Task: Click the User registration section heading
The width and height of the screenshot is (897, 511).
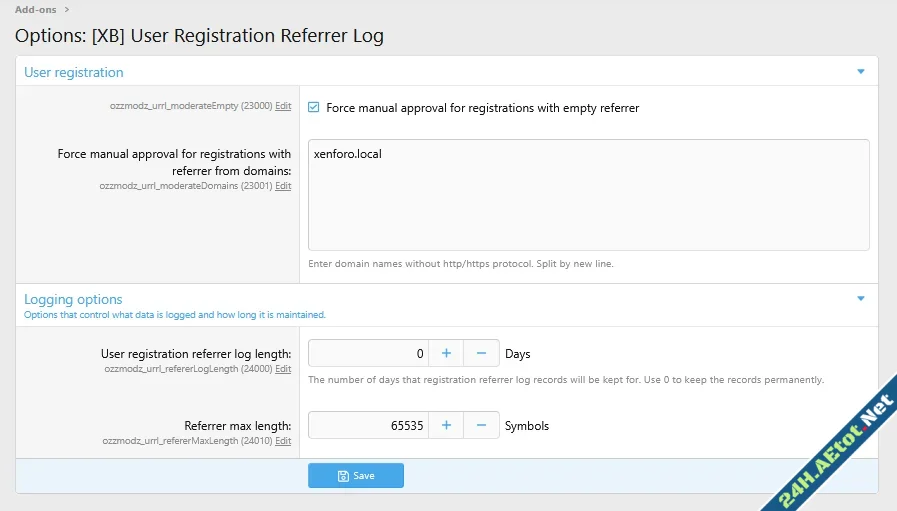Action: [74, 72]
